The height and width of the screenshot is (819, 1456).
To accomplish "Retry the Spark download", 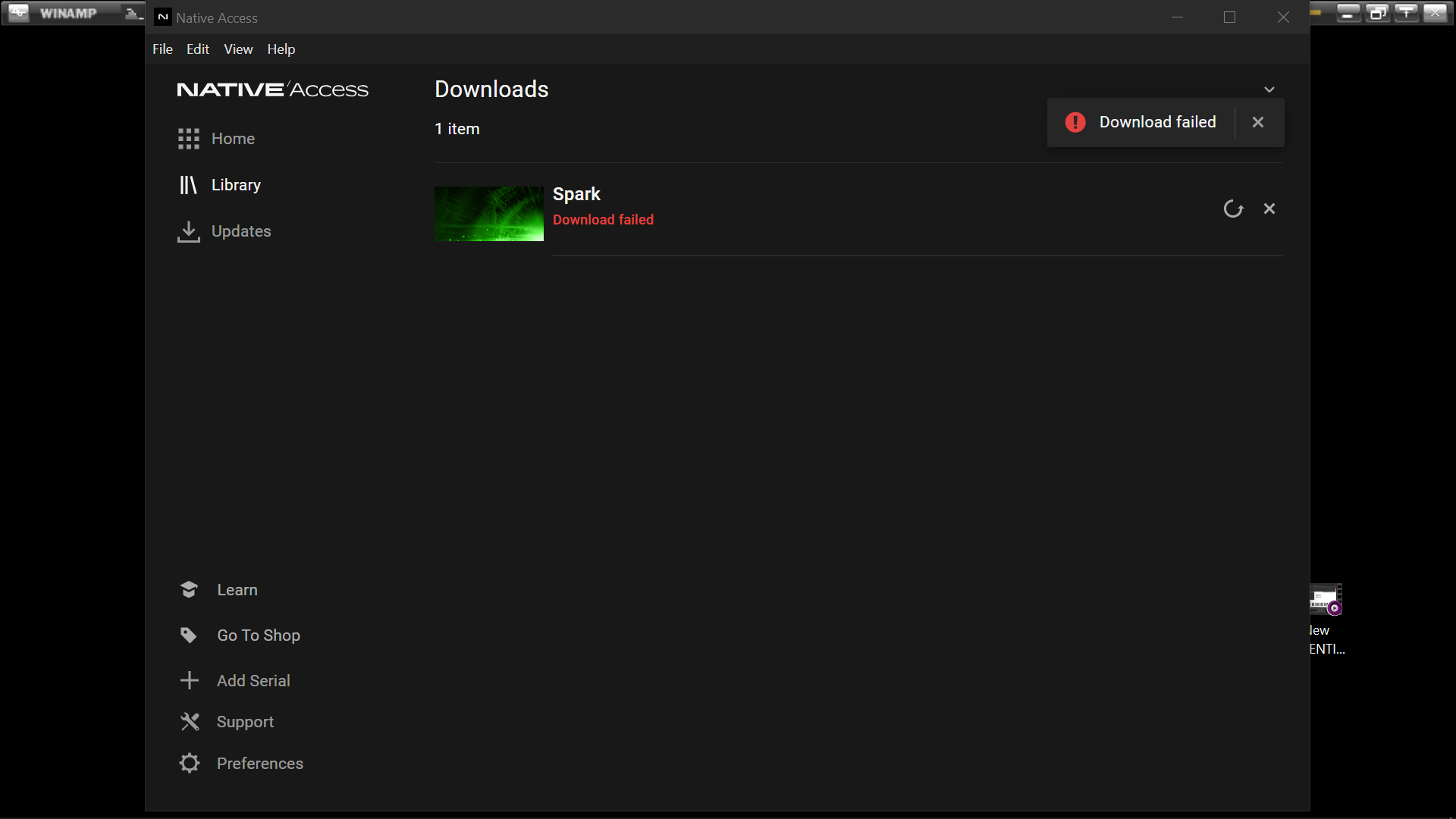I will [1233, 209].
